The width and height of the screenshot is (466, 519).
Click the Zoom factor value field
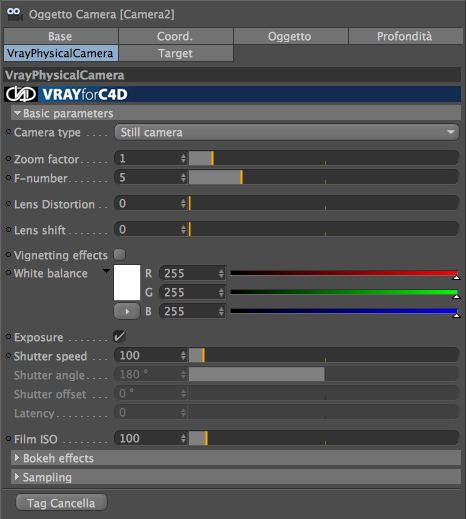(147, 158)
